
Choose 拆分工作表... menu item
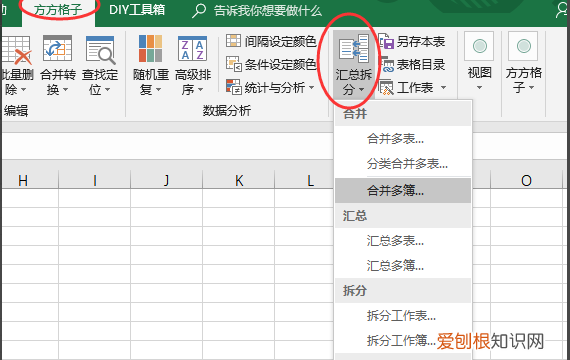[403, 316]
